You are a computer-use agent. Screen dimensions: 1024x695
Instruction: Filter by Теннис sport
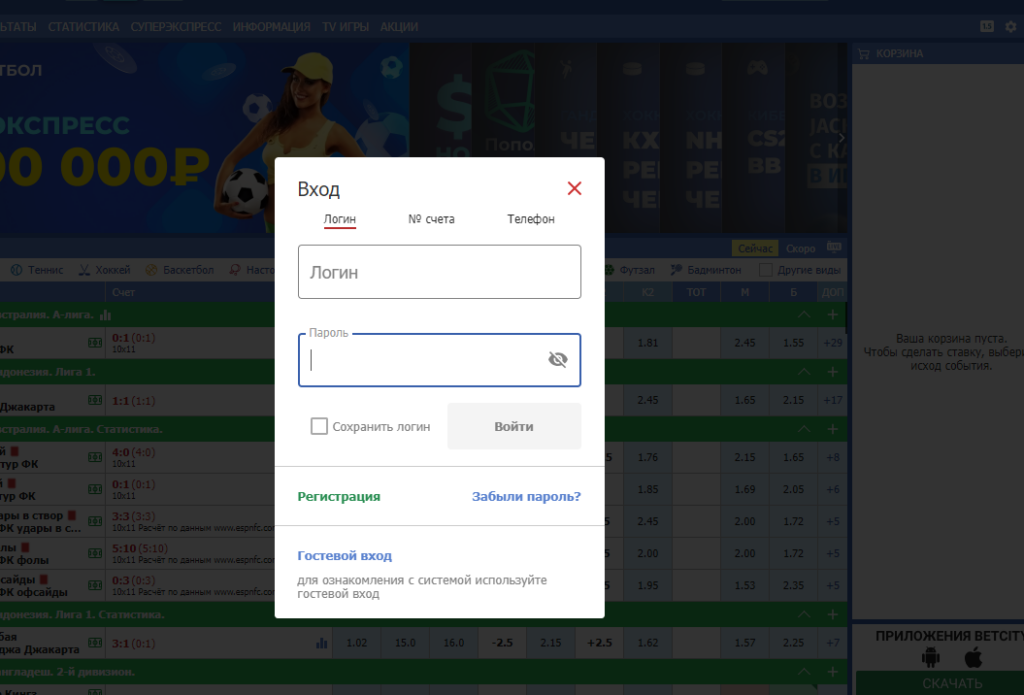37,270
